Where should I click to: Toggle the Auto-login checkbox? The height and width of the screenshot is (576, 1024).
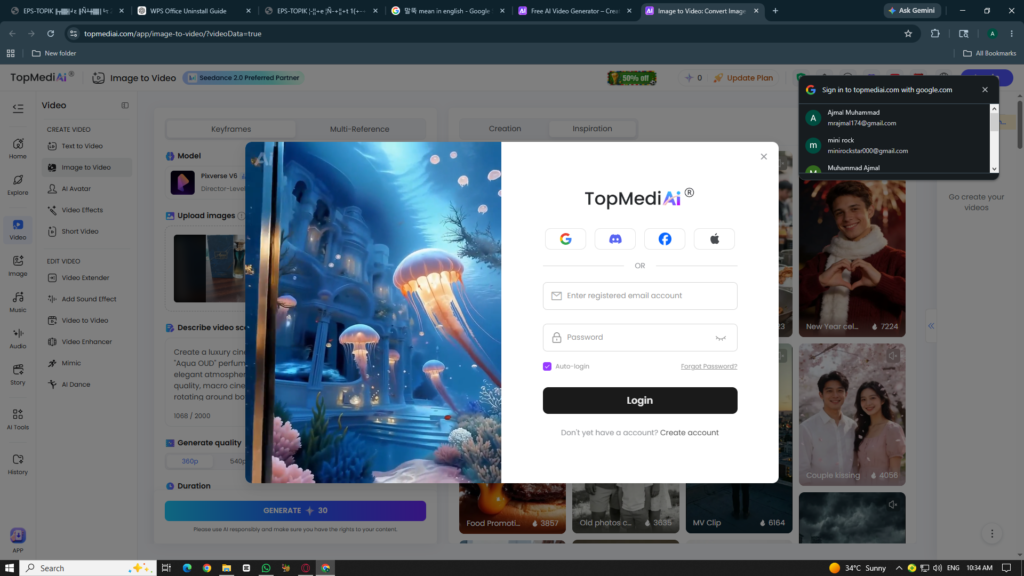pyautogui.click(x=547, y=366)
